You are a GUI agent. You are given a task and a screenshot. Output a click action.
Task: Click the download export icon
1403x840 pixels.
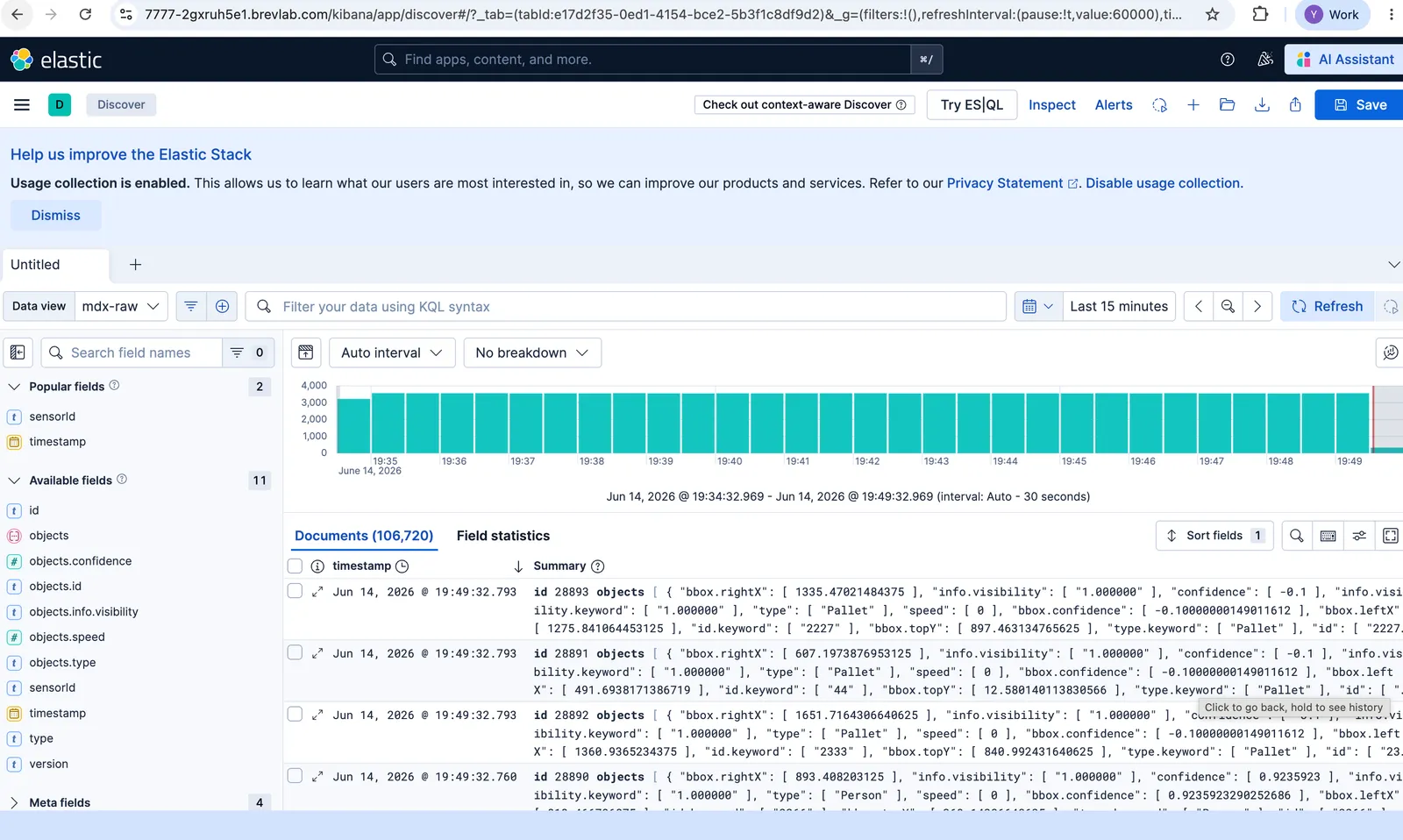(1262, 104)
